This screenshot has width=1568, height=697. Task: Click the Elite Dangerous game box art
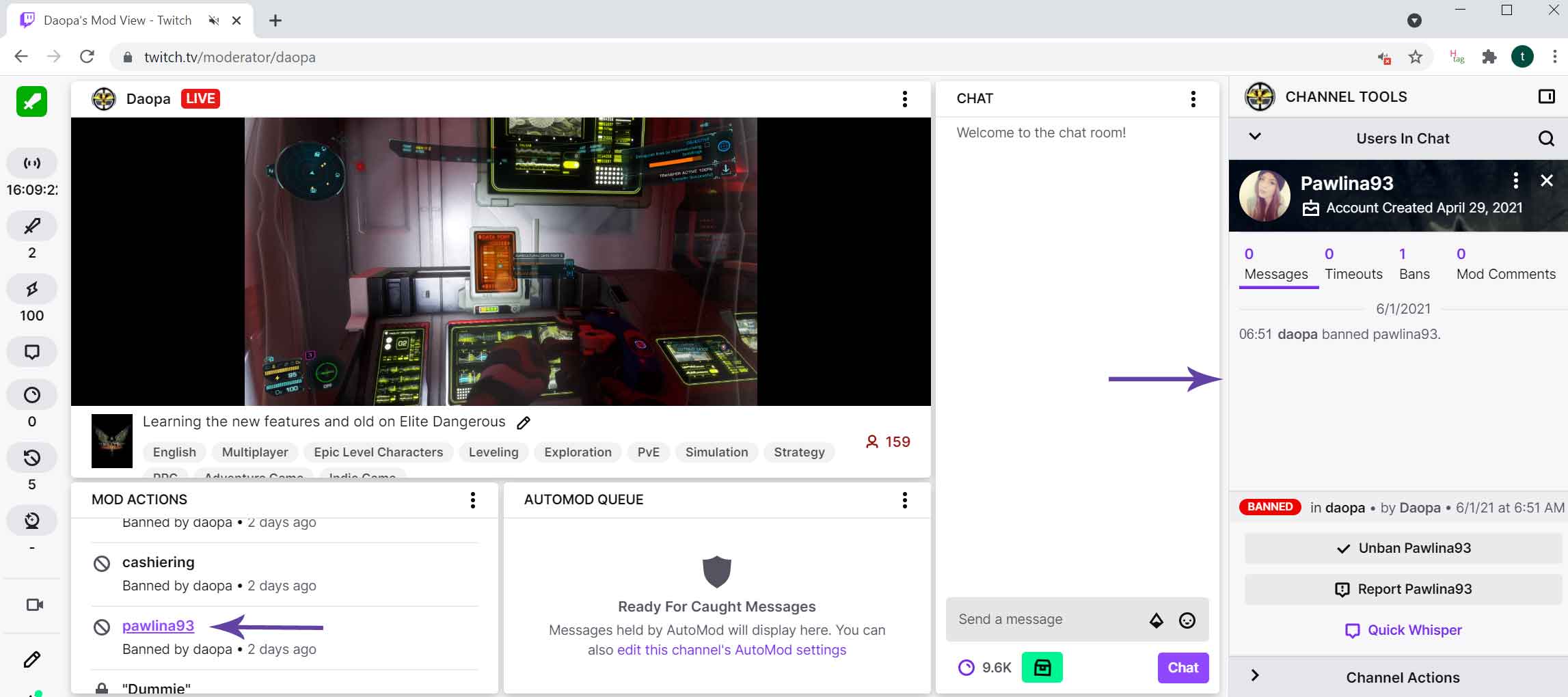pos(111,441)
